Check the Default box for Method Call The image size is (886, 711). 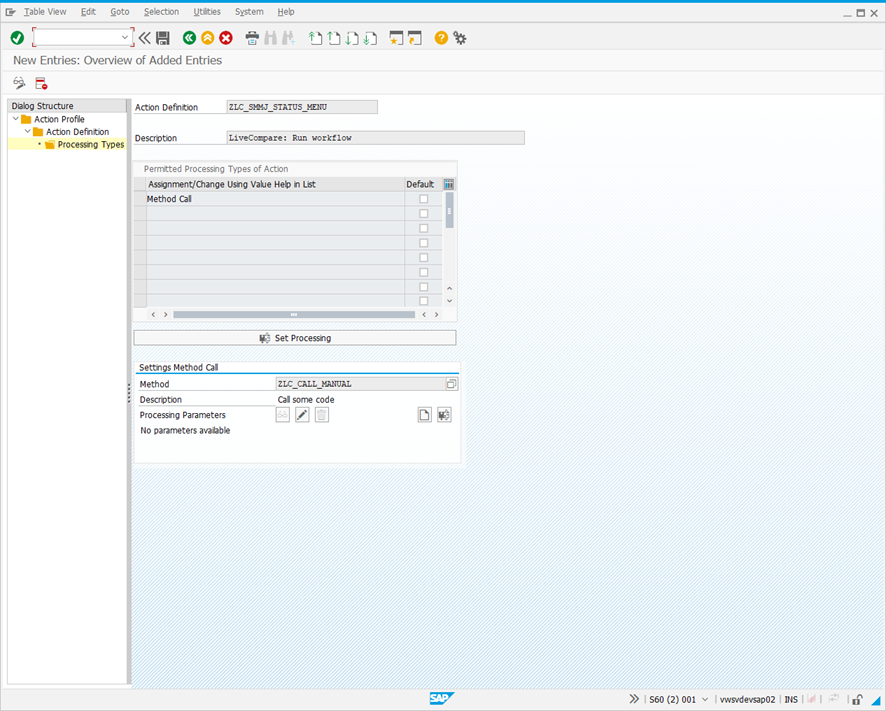pyautogui.click(x=424, y=199)
